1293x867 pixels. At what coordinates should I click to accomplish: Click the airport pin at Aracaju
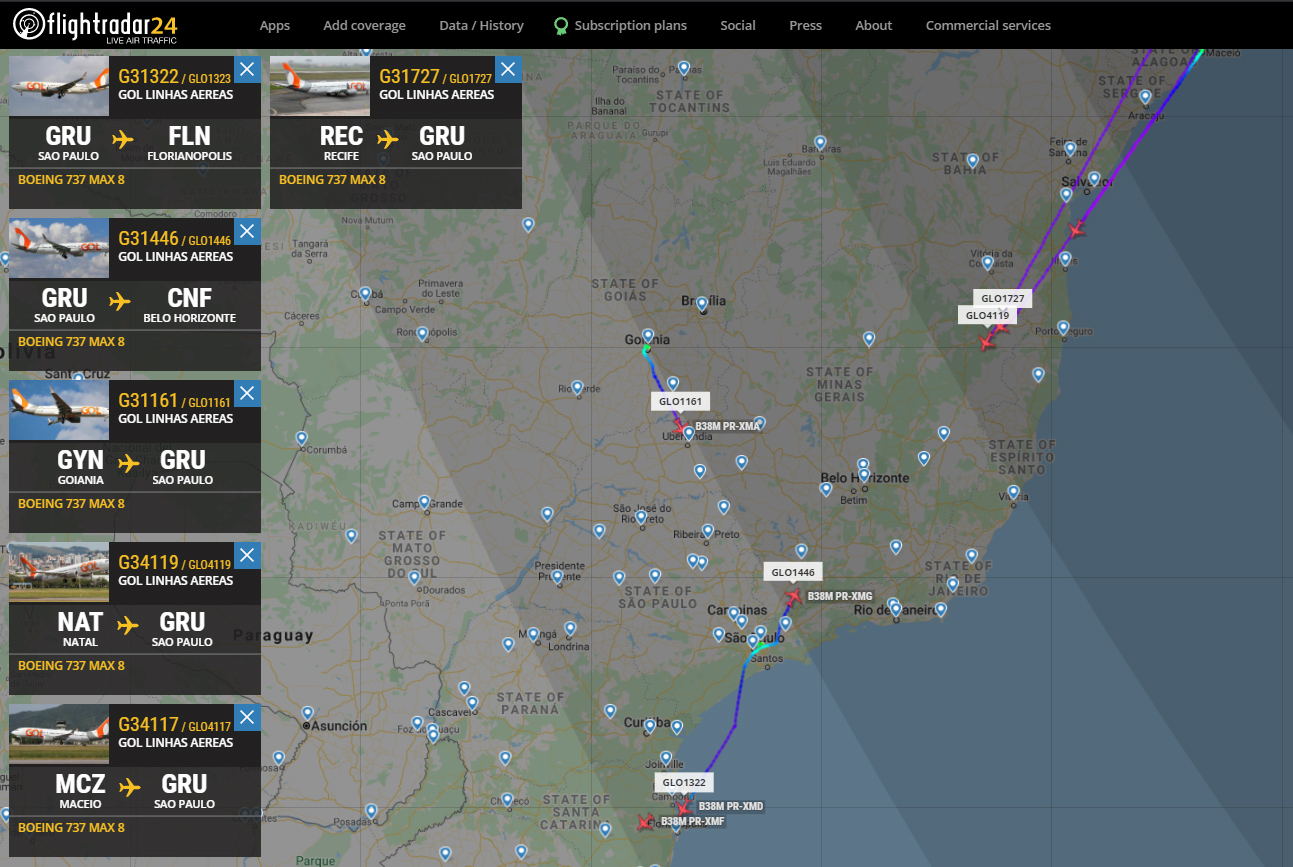coord(1146,96)
